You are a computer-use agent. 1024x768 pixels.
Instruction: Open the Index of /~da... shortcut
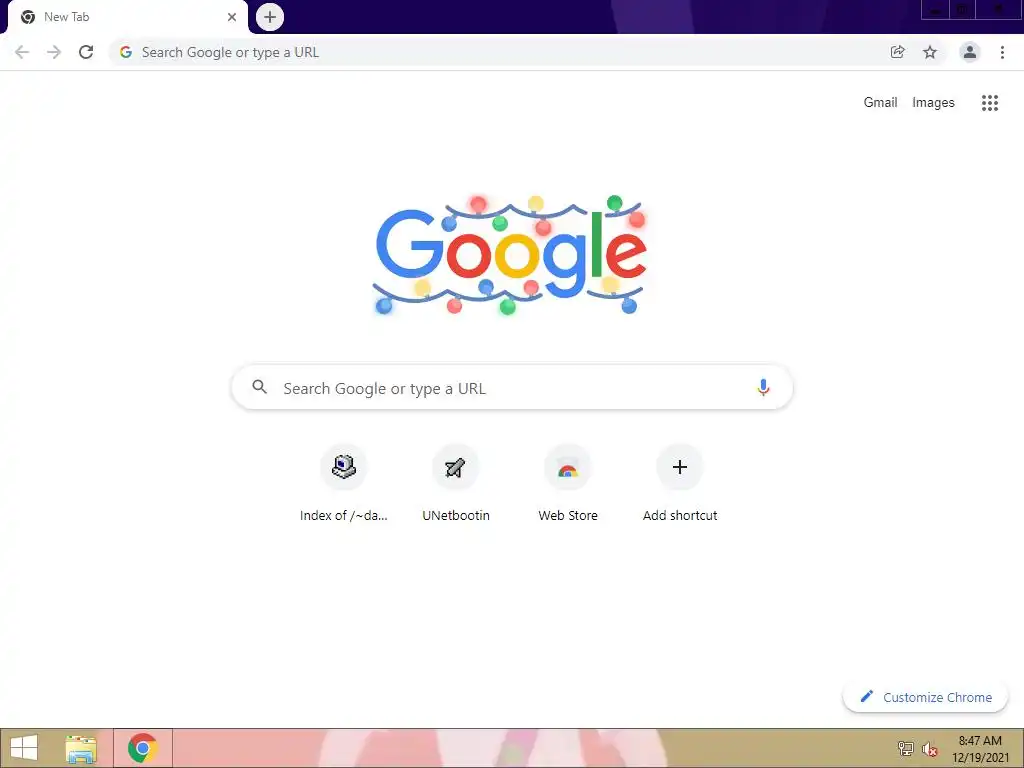coord(344,485)
